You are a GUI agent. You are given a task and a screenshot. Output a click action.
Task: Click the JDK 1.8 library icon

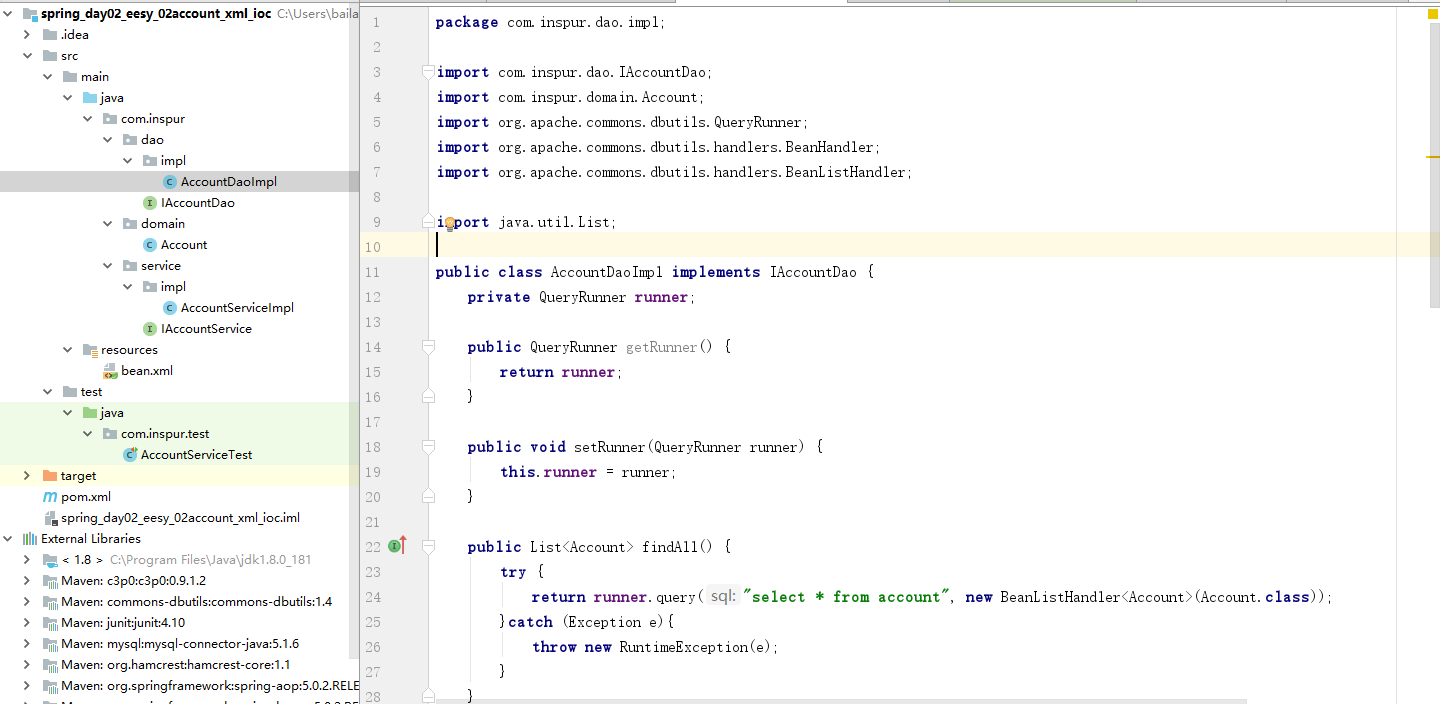(x=50, y=560)
